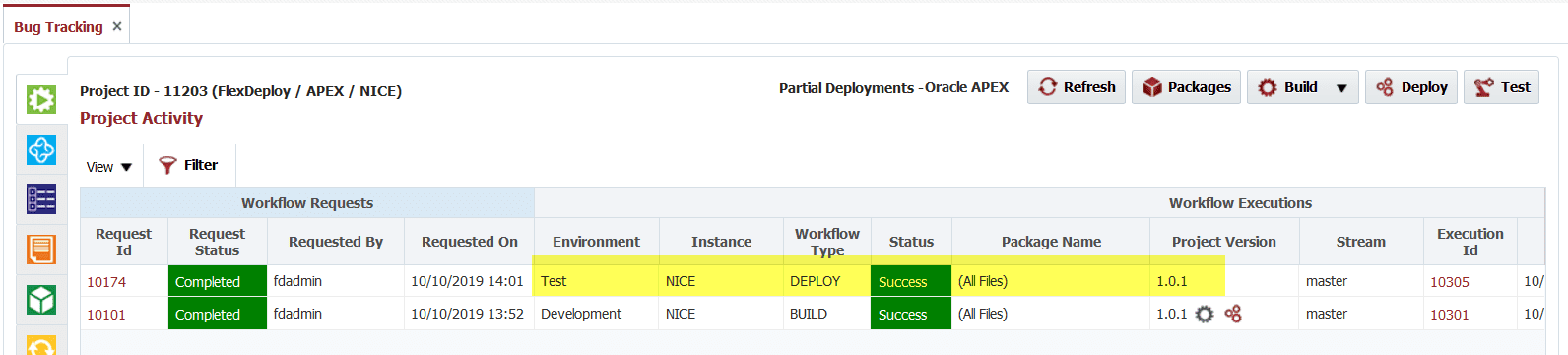The width and height of the screenshot is (1568, 355).
Task: Sort by Instance column header
Action: click(x=721, y=242)
